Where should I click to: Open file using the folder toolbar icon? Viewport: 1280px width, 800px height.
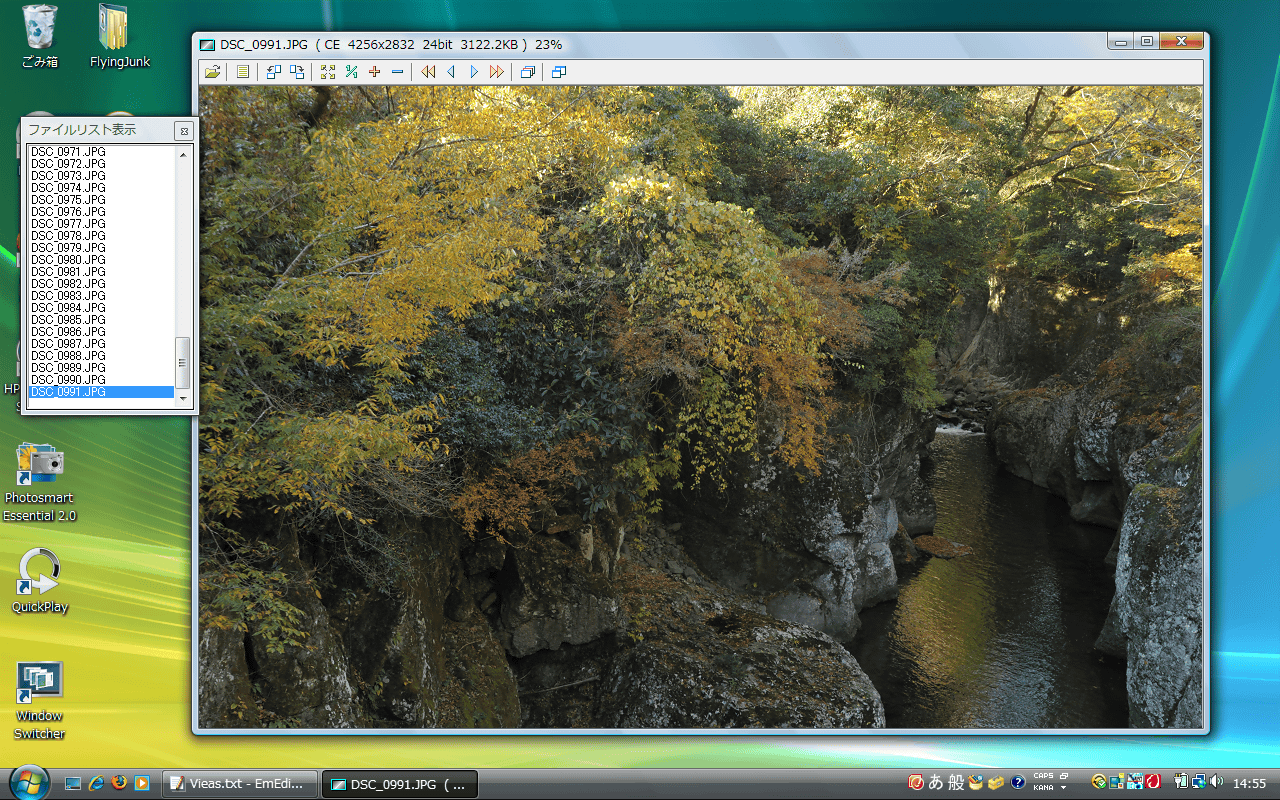tap(212, 72)
